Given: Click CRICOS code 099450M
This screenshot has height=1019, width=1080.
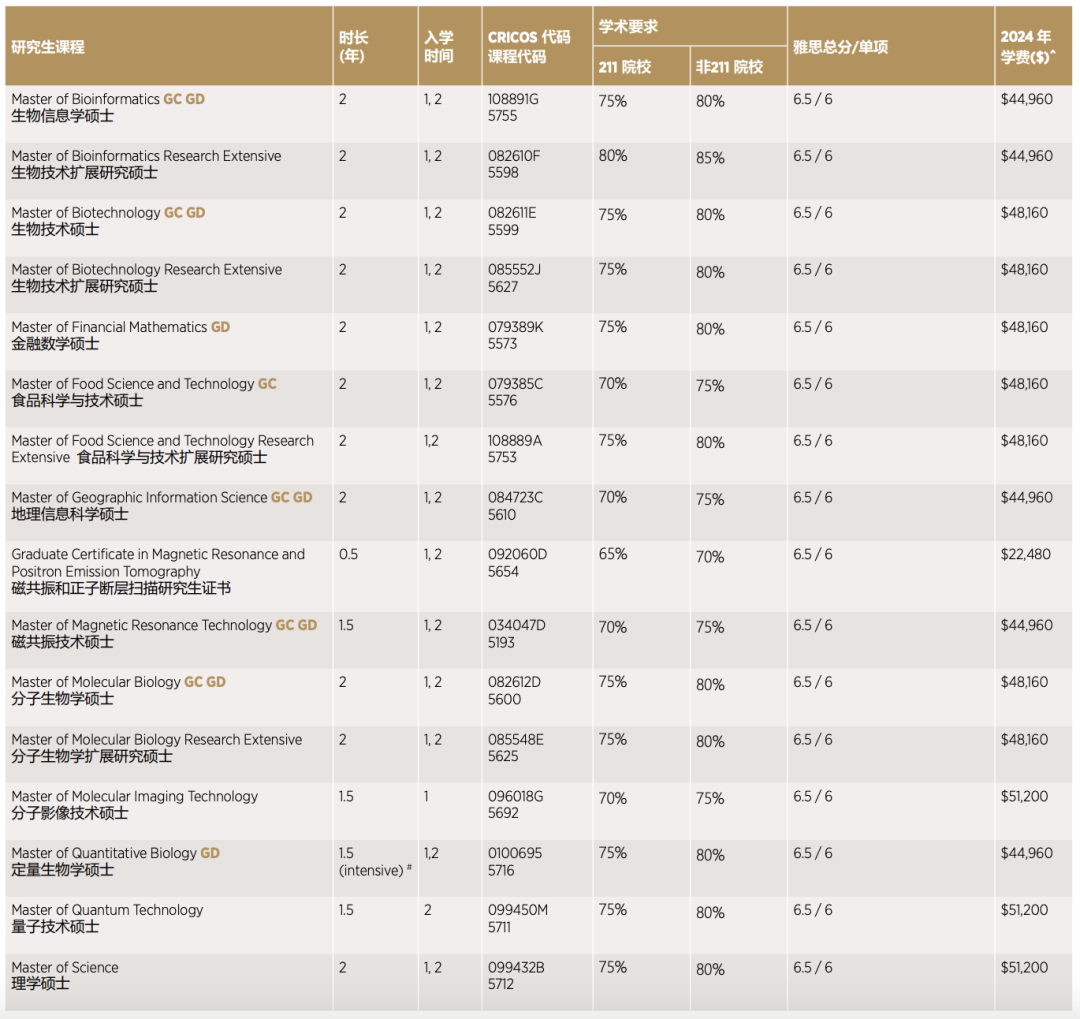Looking at the screenshot, I should click(518, 910).
